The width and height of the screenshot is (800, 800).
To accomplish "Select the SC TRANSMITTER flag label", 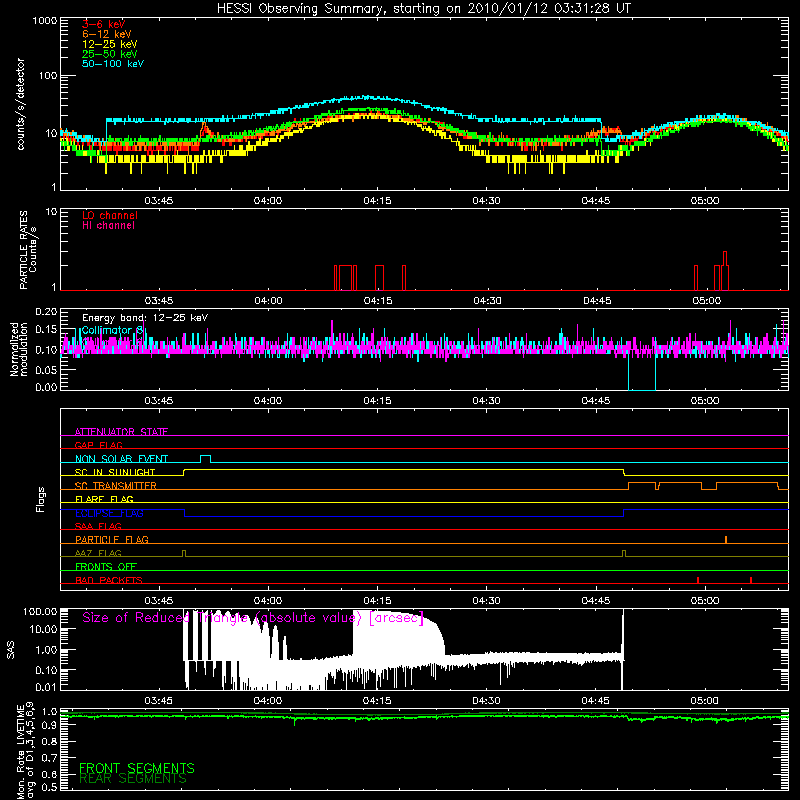I will pos(116,486).
